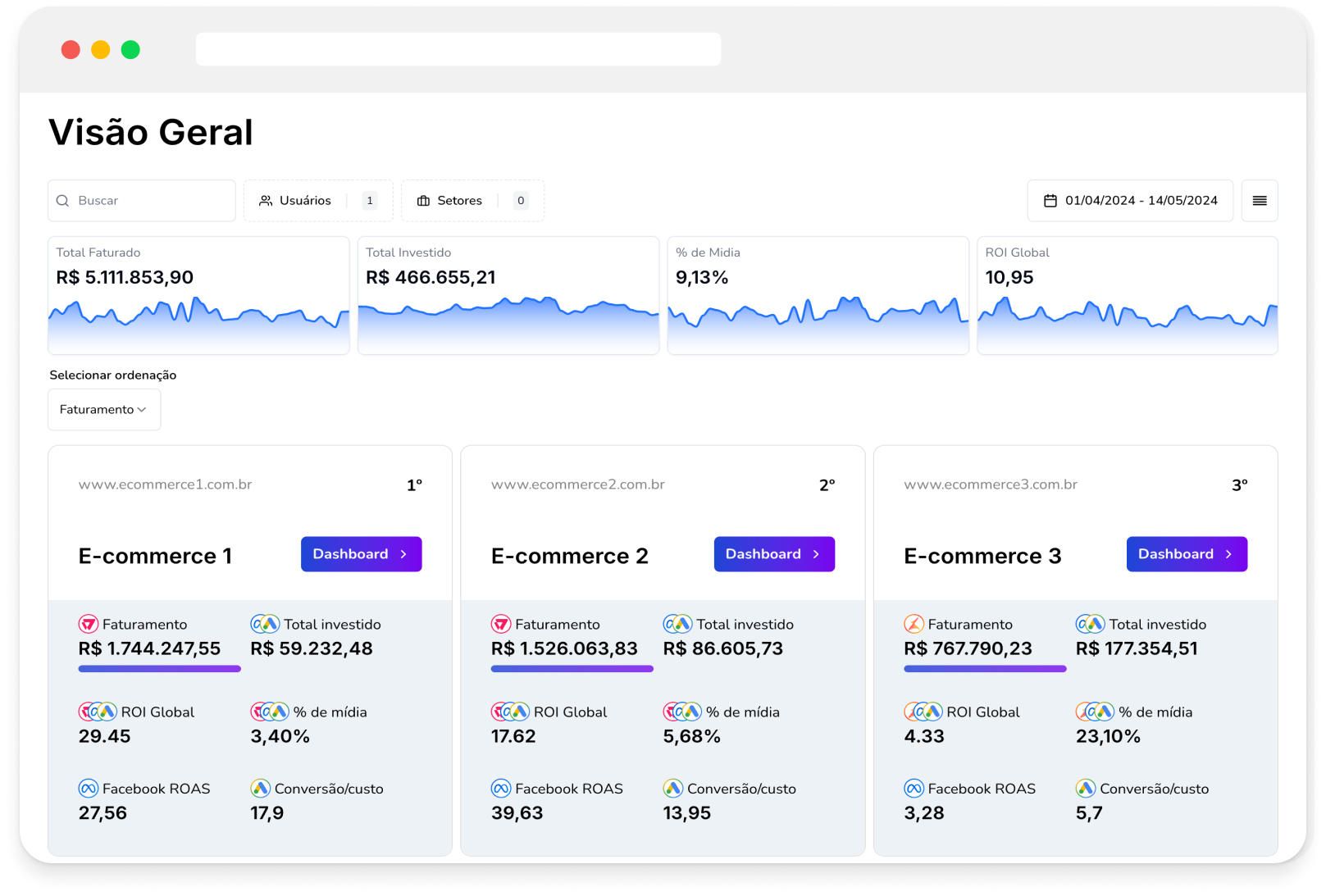
Task: Open Dashboard for E-commerce 3
Action: [1187, 554]
